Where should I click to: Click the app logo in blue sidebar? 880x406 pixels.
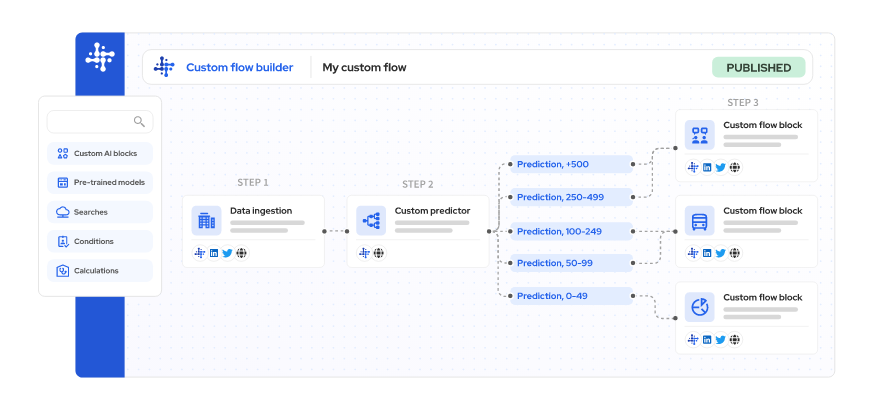[x=100, y=57]
